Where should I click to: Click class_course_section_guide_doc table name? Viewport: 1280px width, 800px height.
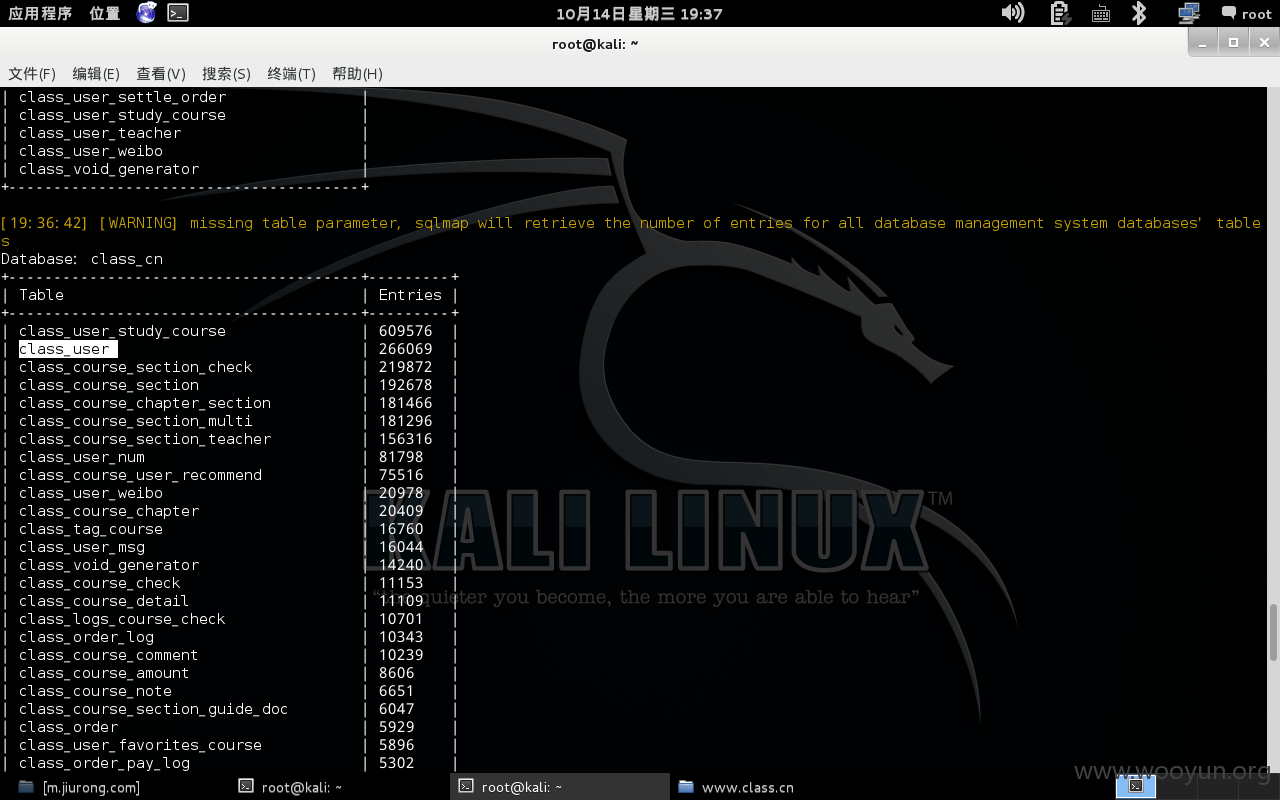[153, 709]
